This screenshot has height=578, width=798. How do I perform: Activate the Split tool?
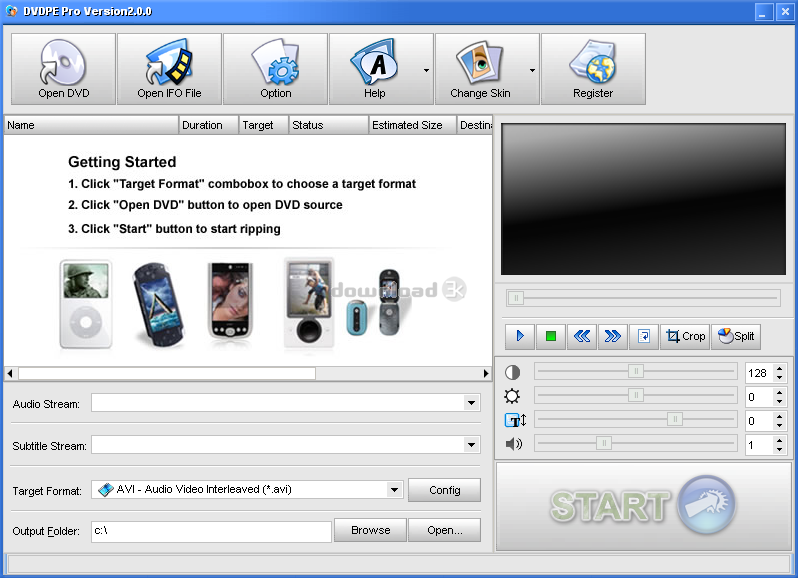click(x=736, y=336)
